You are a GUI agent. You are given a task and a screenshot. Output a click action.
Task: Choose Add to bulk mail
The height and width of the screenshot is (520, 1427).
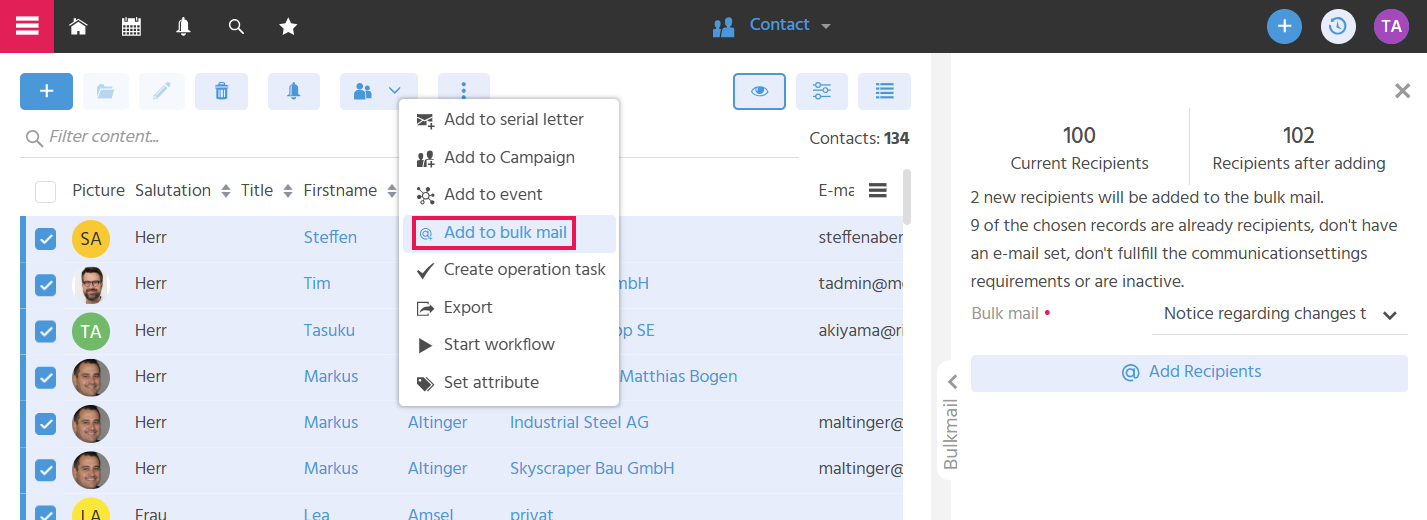pyautogui.click(x=509, y=233)
